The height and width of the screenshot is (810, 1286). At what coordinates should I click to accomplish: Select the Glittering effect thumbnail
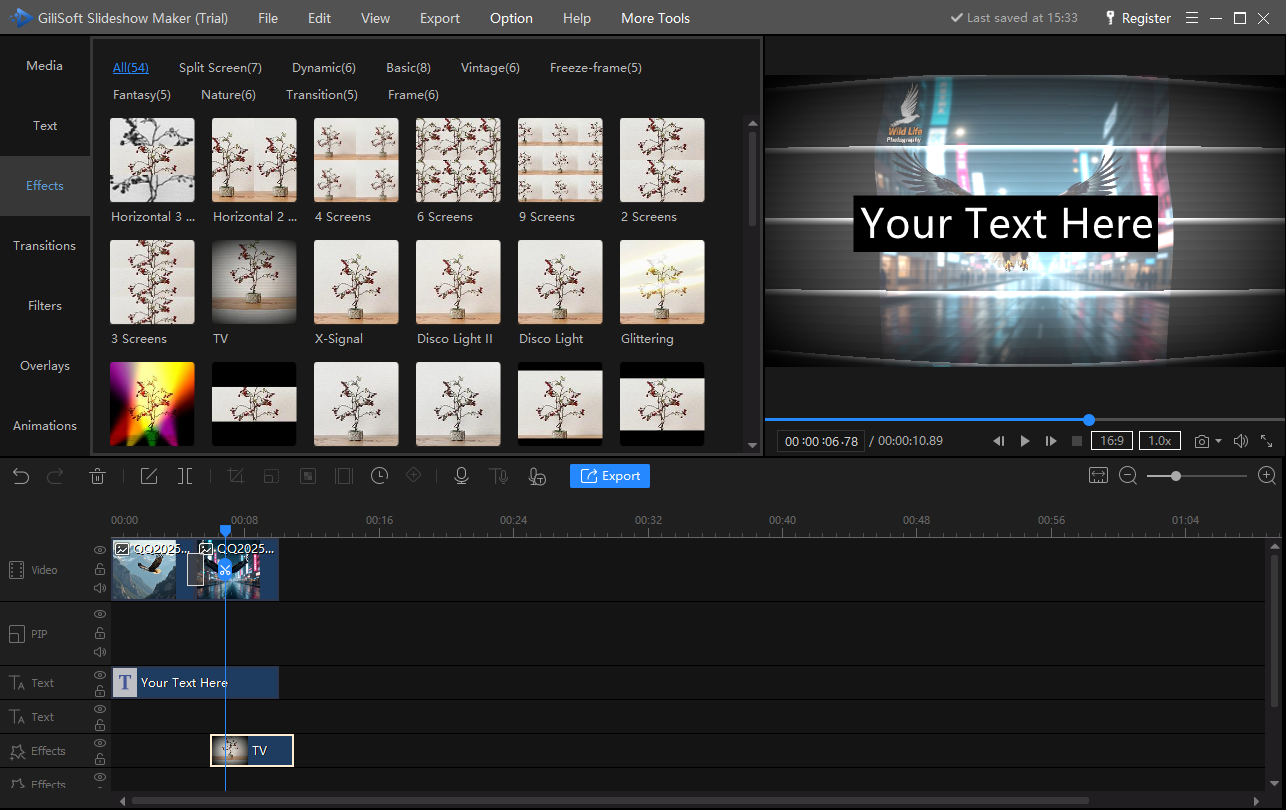[662, 282]
